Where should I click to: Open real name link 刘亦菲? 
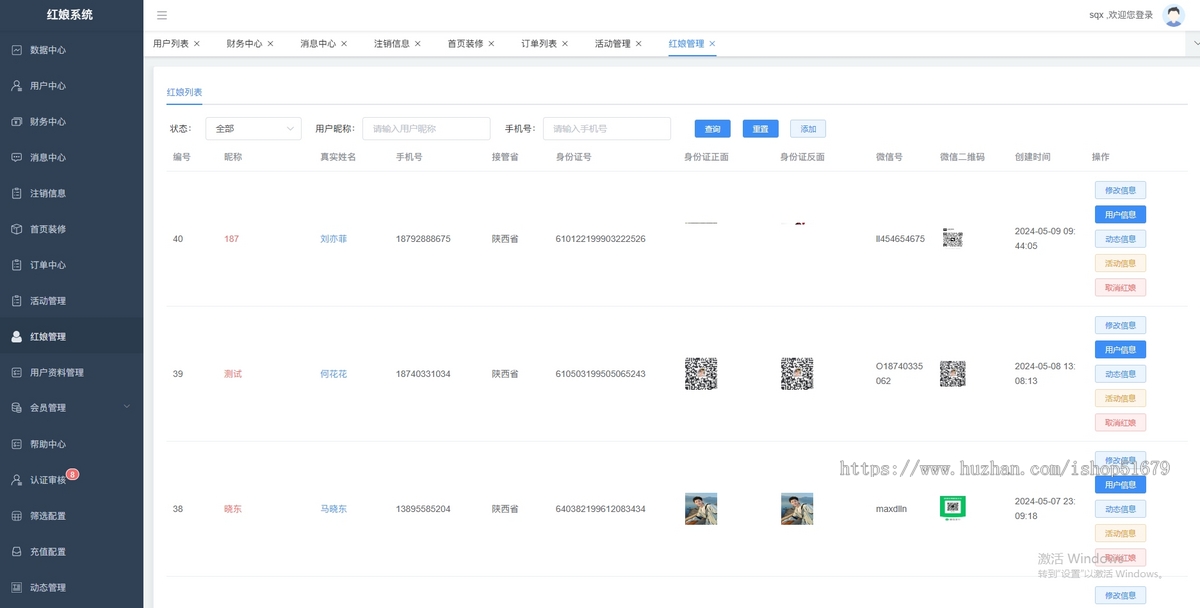pos(334,239)
